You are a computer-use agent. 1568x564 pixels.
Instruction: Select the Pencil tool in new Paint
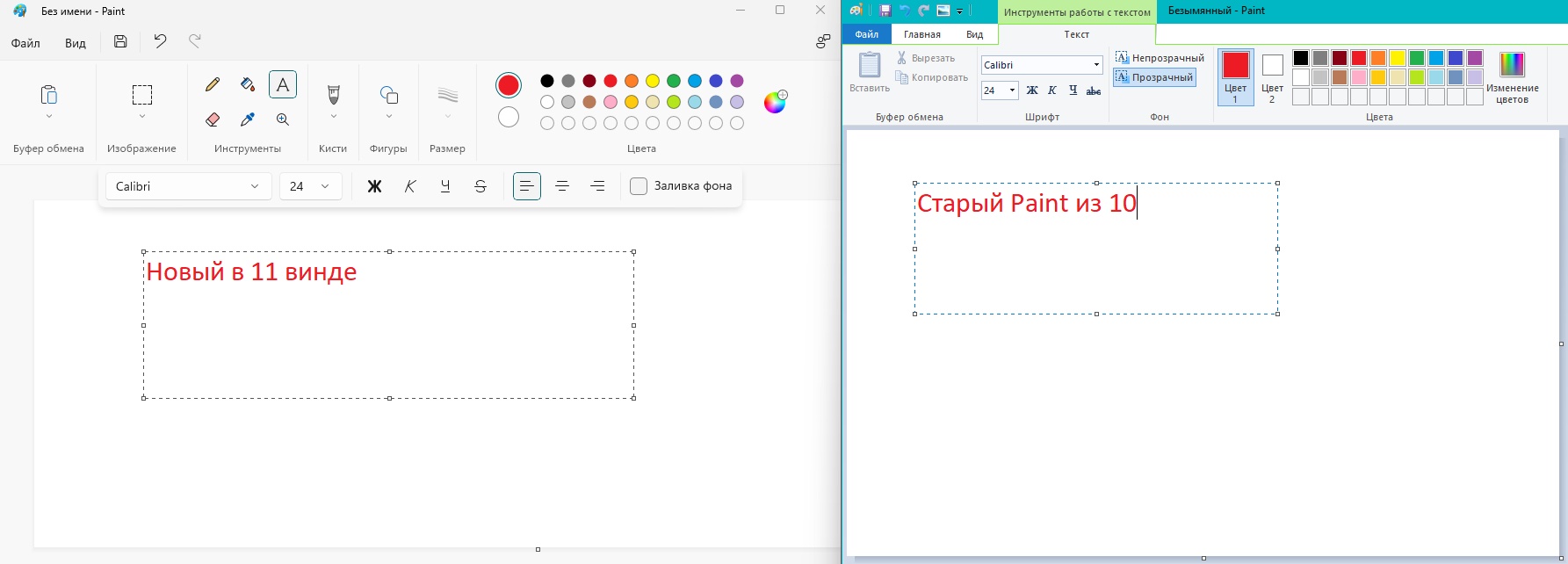[212, 84]
